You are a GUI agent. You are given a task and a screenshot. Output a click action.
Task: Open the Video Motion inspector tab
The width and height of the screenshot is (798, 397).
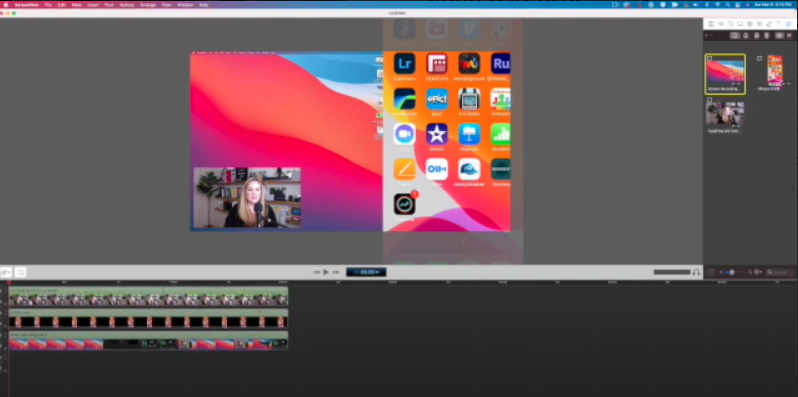[730, 24]
